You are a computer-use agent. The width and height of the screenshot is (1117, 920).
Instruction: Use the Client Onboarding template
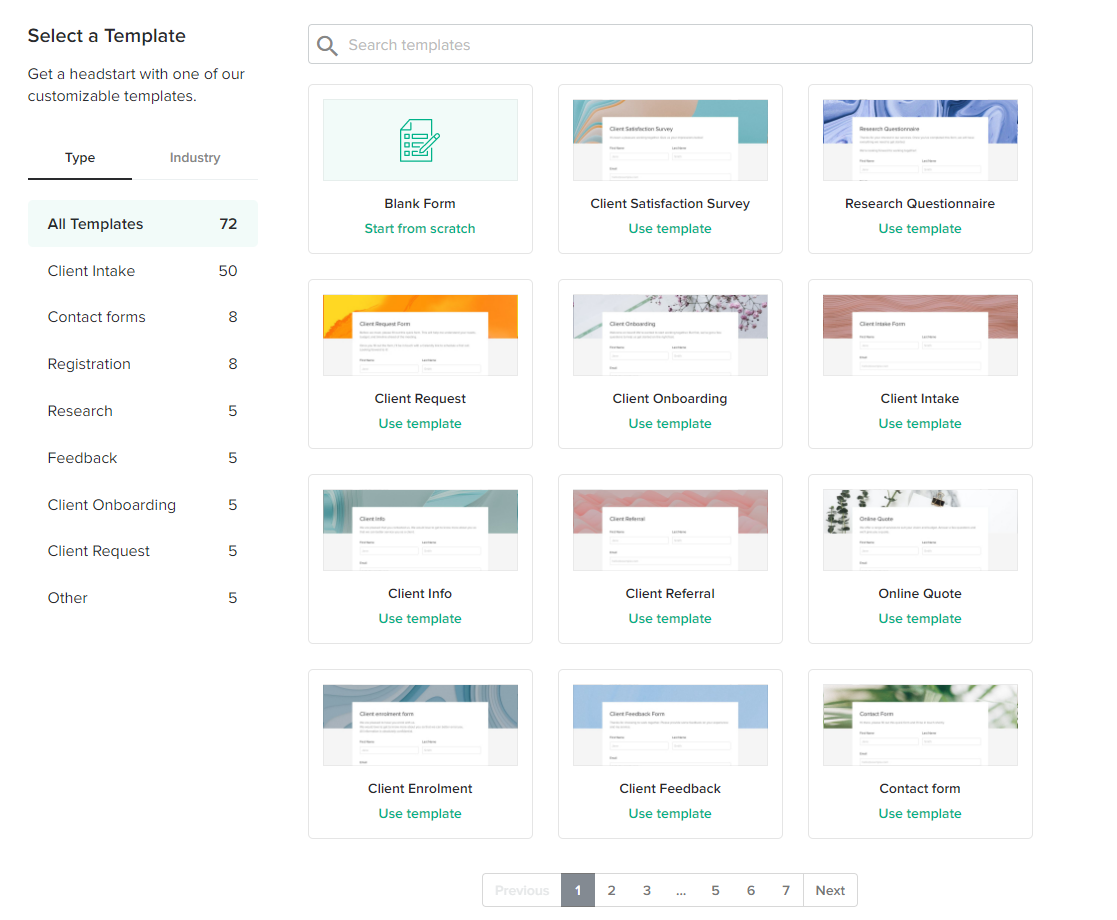[x=670, y=424]
